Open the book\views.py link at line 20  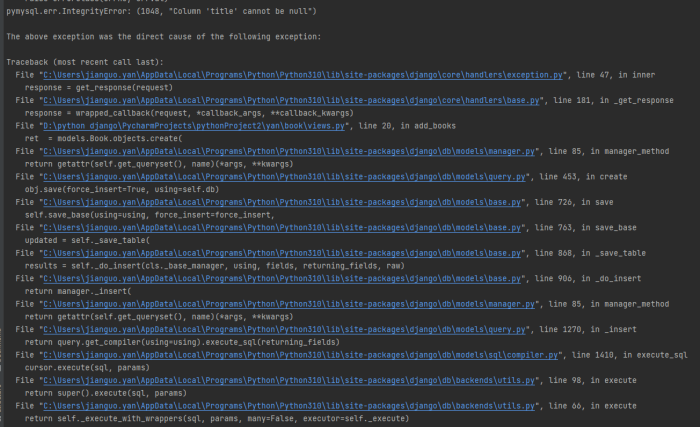194,126
